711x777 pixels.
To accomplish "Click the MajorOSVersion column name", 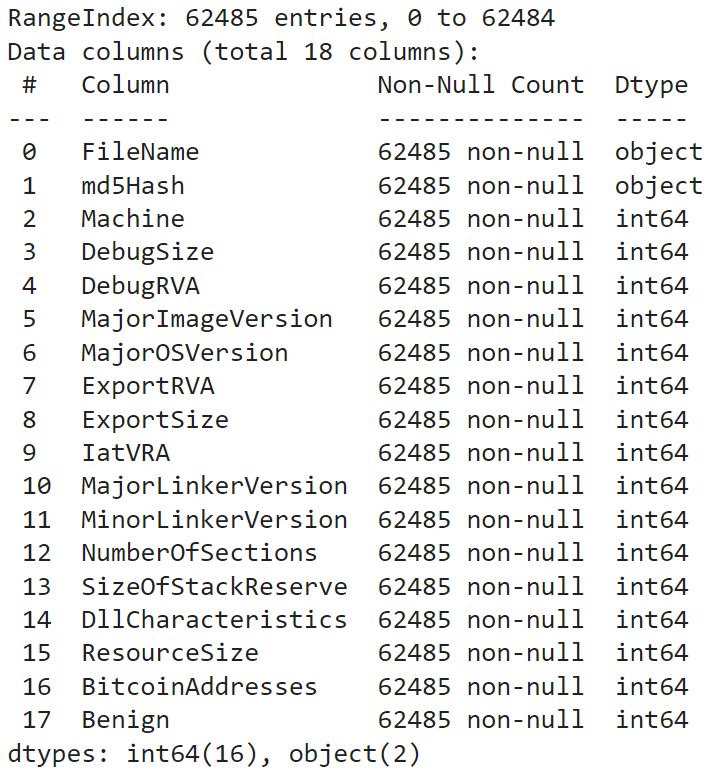I will pyautogui.click(x=185, y=353).
